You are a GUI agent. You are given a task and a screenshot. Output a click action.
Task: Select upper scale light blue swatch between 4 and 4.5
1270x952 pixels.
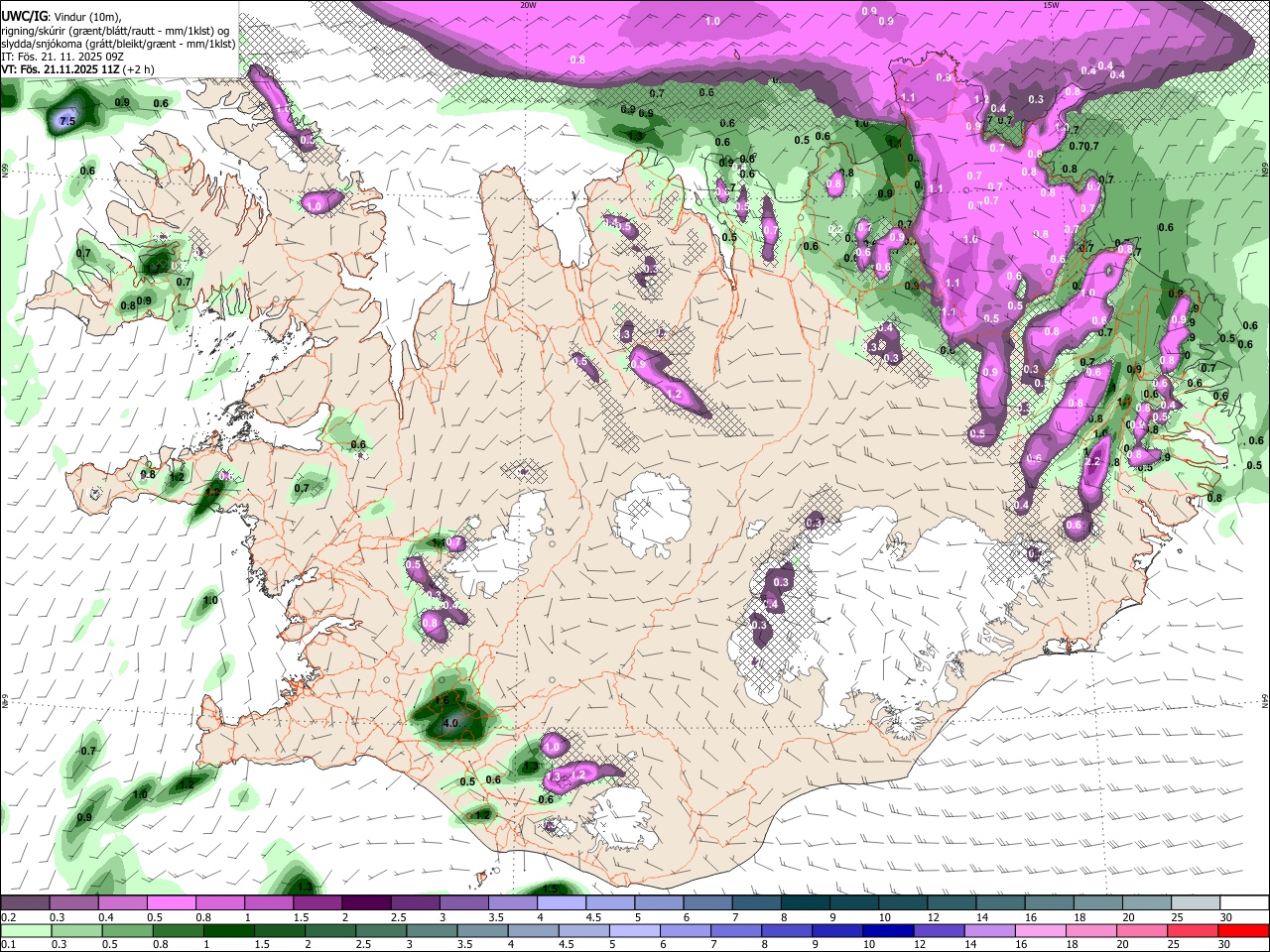pyautogui.click(x=562, y=902)
